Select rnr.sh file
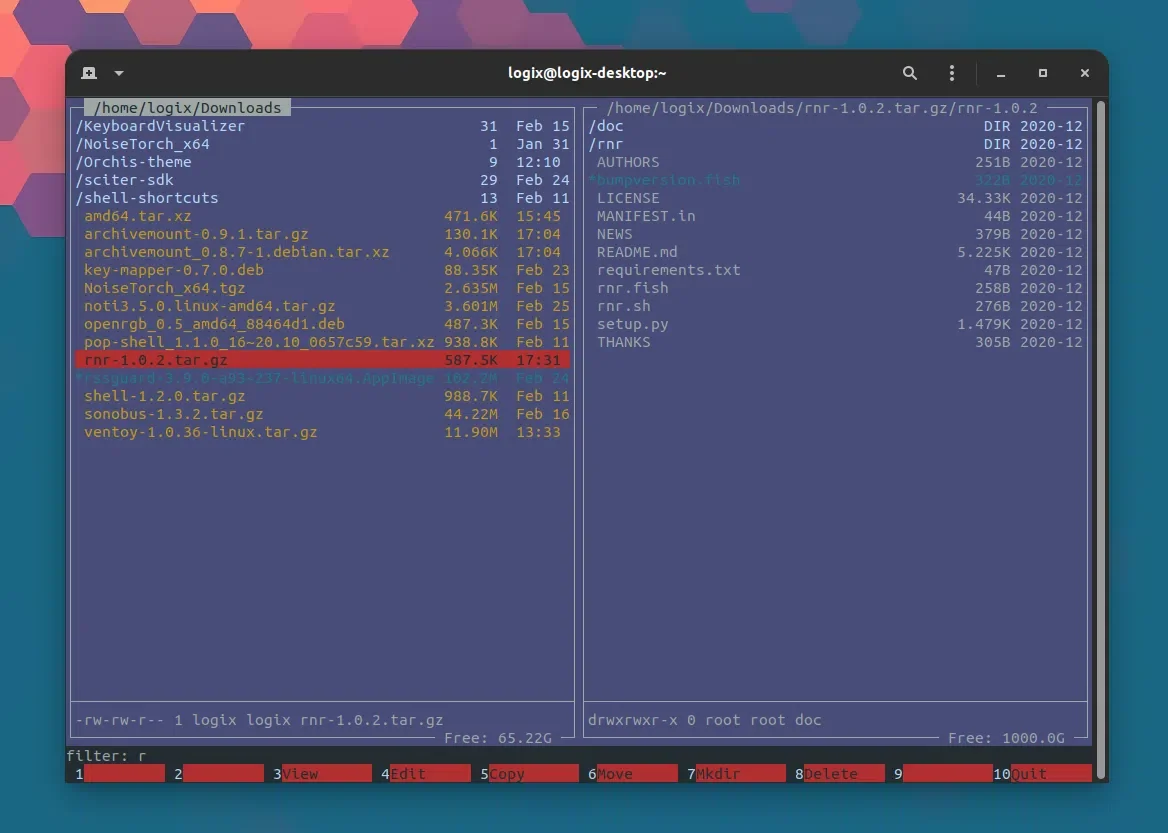 tap(835, 305)
